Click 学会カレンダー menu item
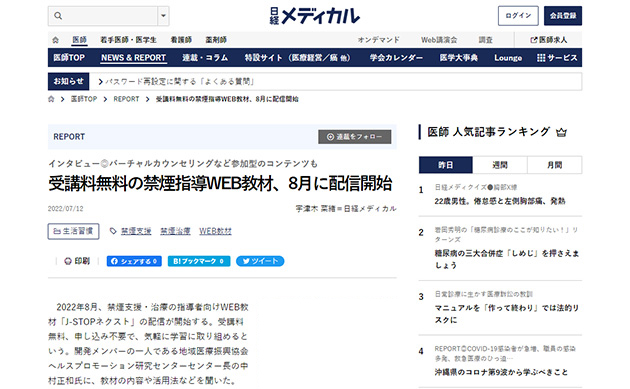This screenshot has width=630, height=389. coord(396,58)
